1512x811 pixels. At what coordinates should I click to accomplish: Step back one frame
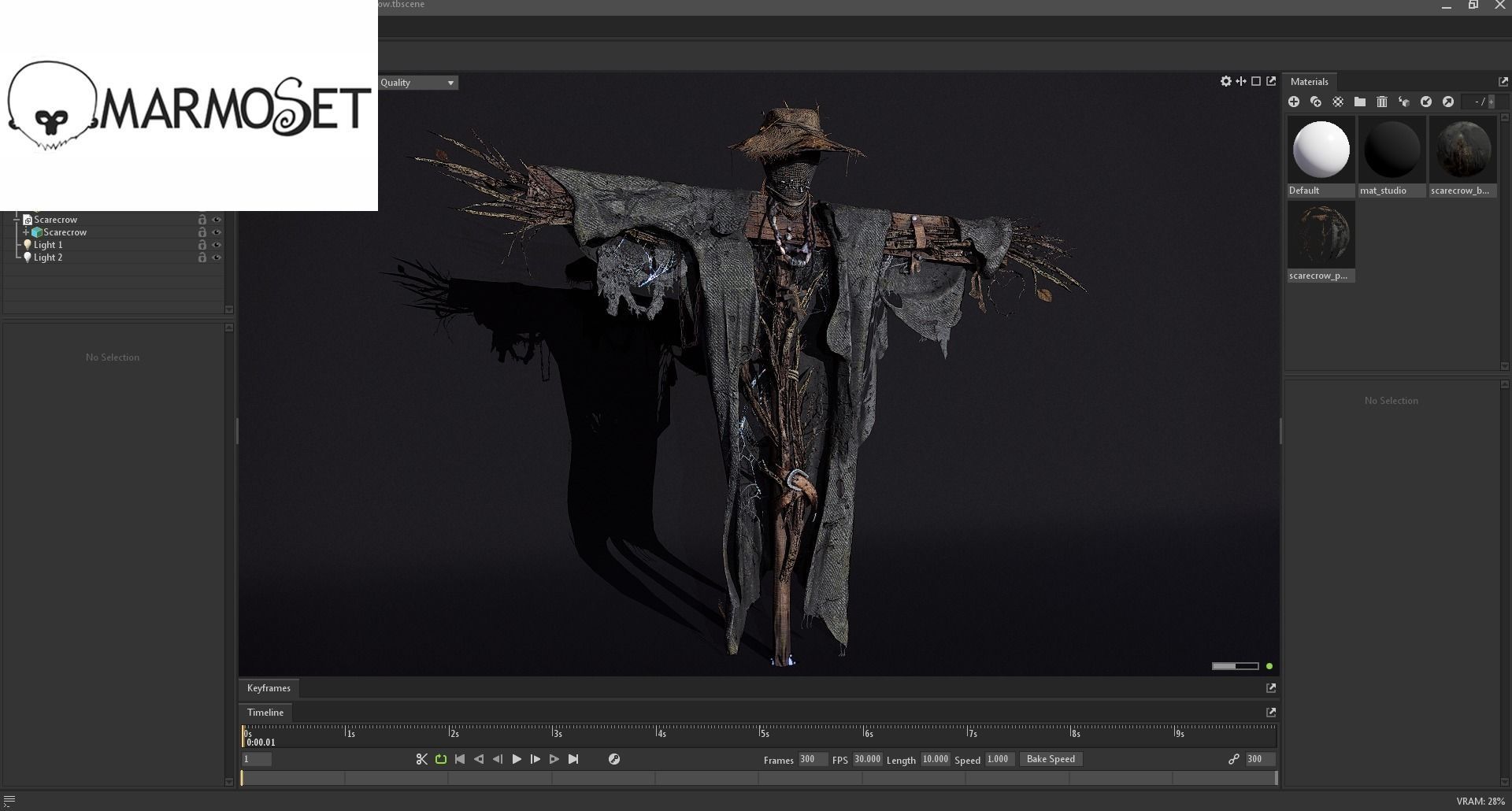498,759
